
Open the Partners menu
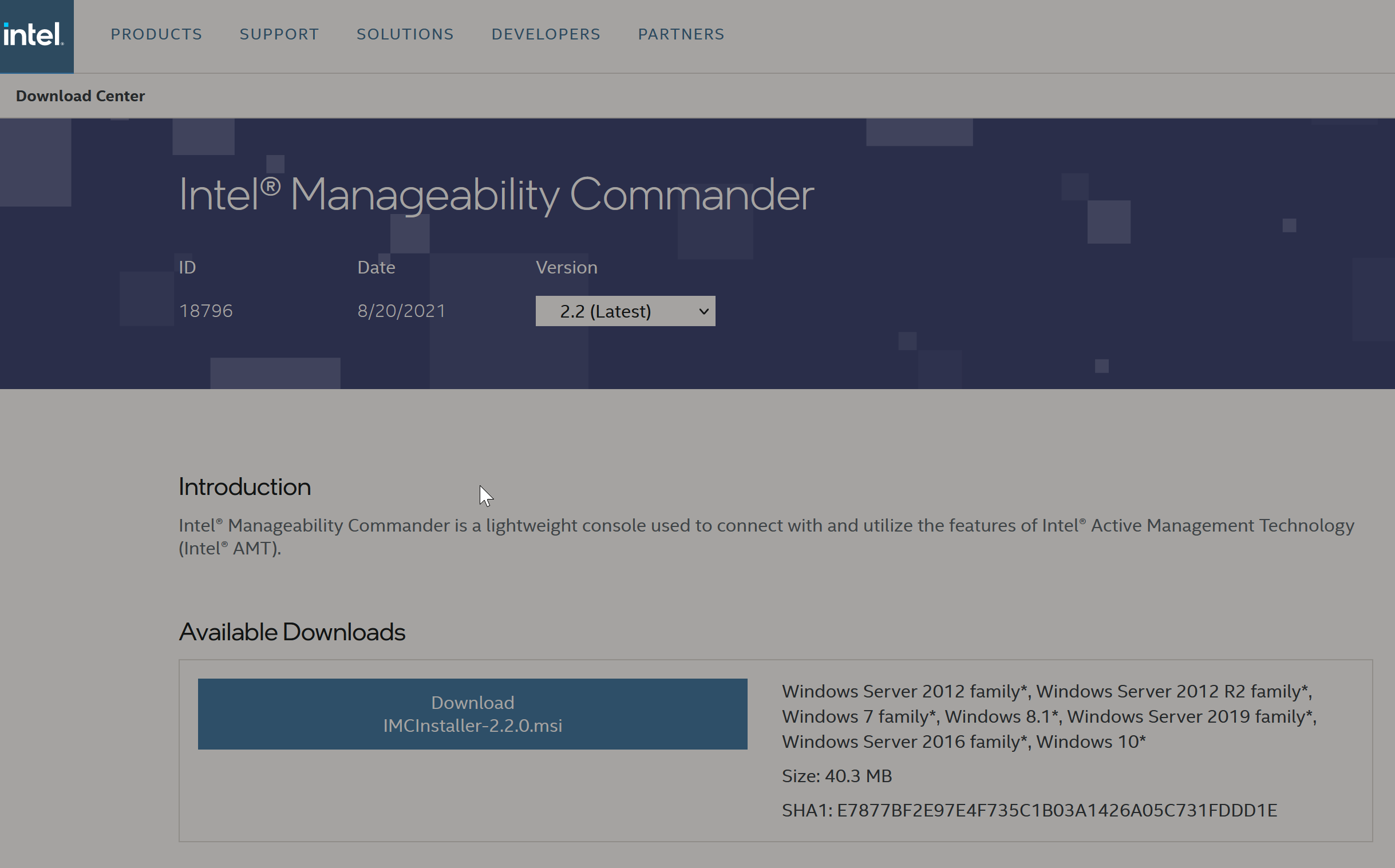(x=681, y=34)
